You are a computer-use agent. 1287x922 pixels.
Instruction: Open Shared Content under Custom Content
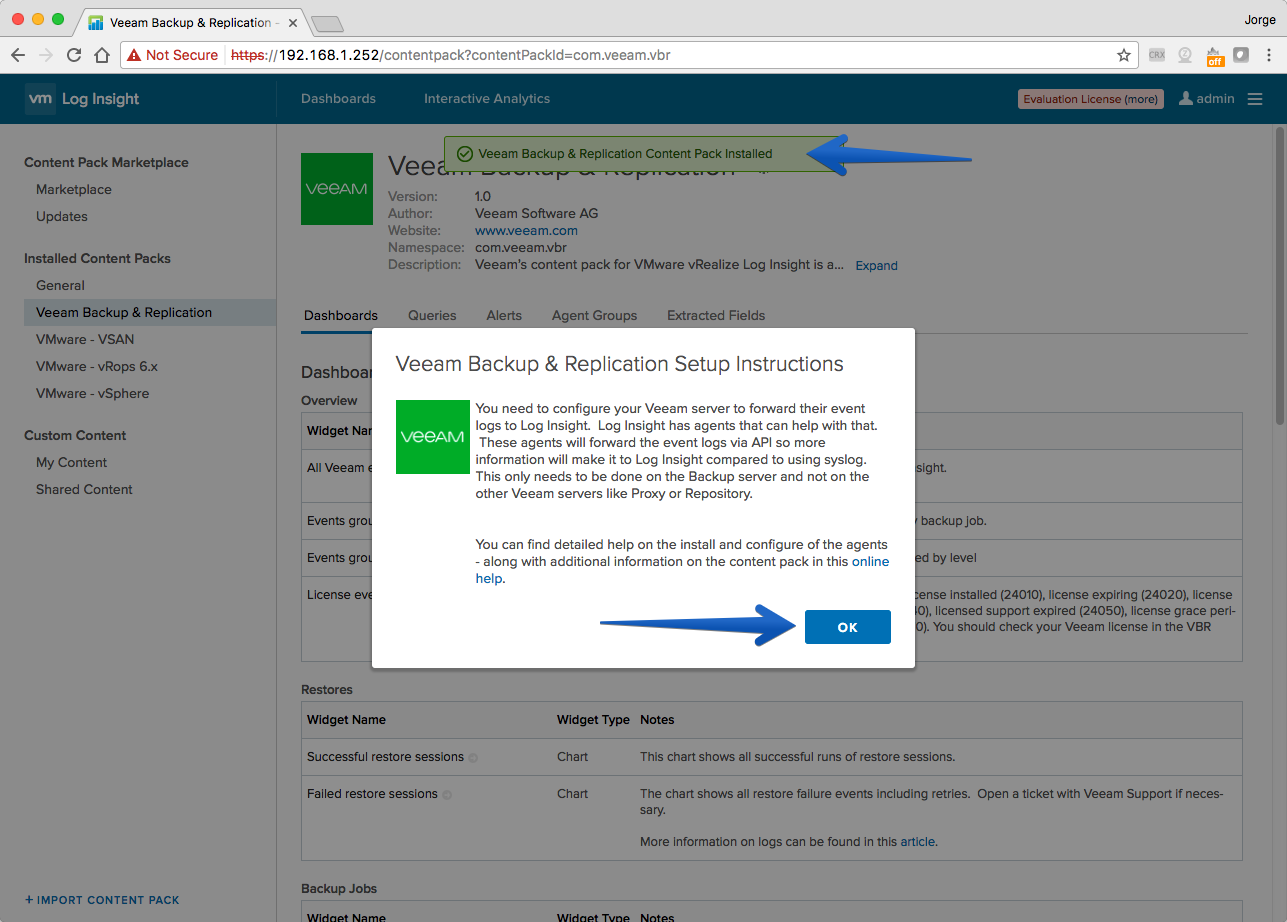tap(85, 489)
